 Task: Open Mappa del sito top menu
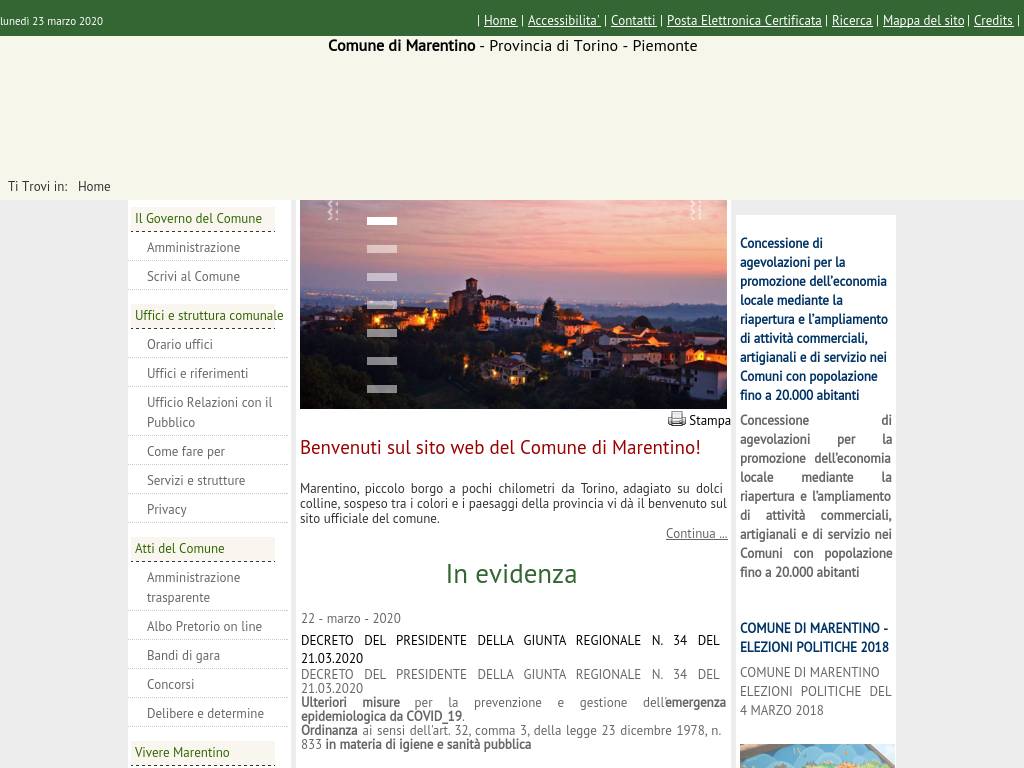point(923,20)
